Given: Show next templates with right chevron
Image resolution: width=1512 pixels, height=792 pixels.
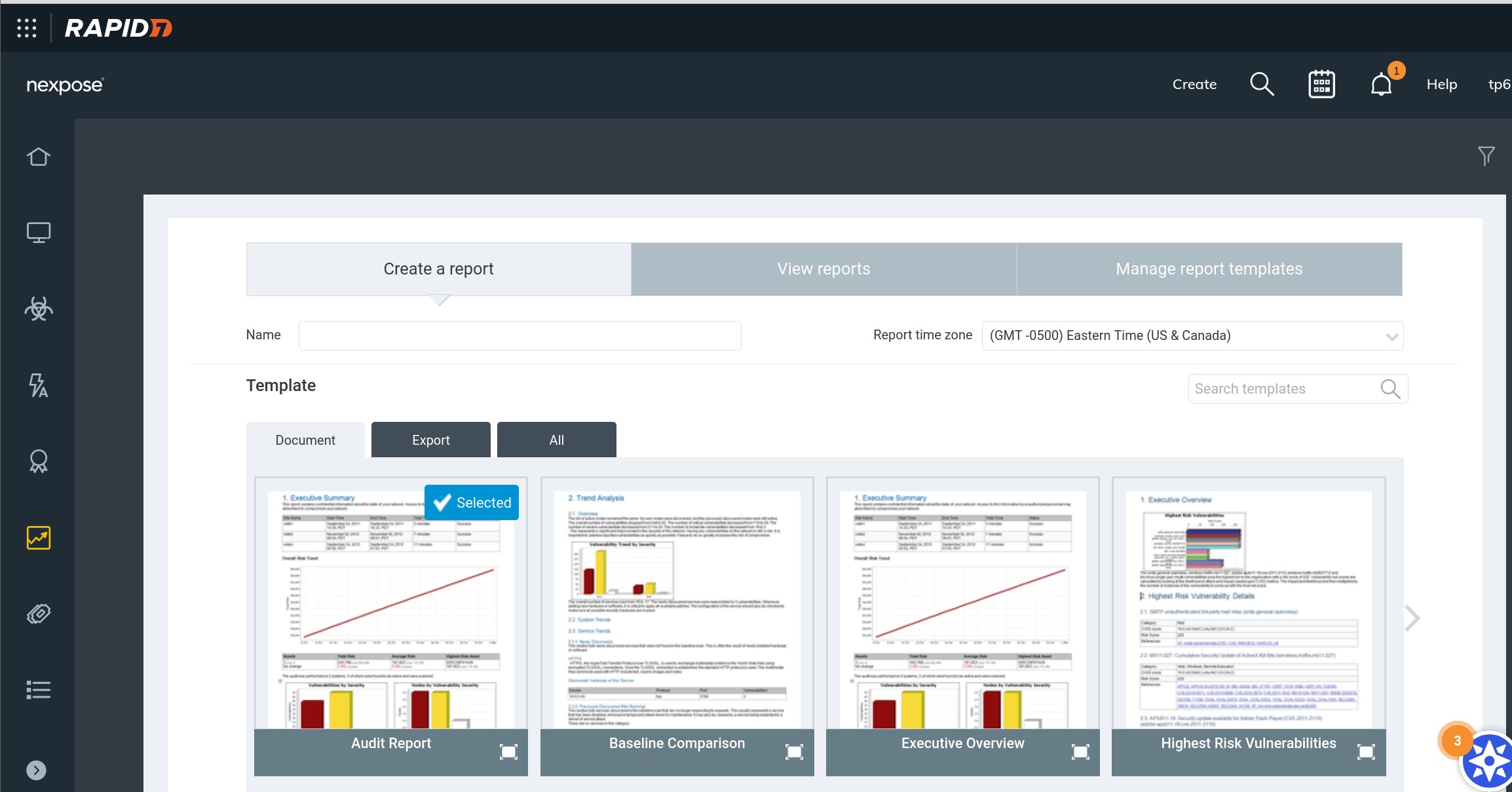Looking at the screenshot, I should coord(1412,618).
